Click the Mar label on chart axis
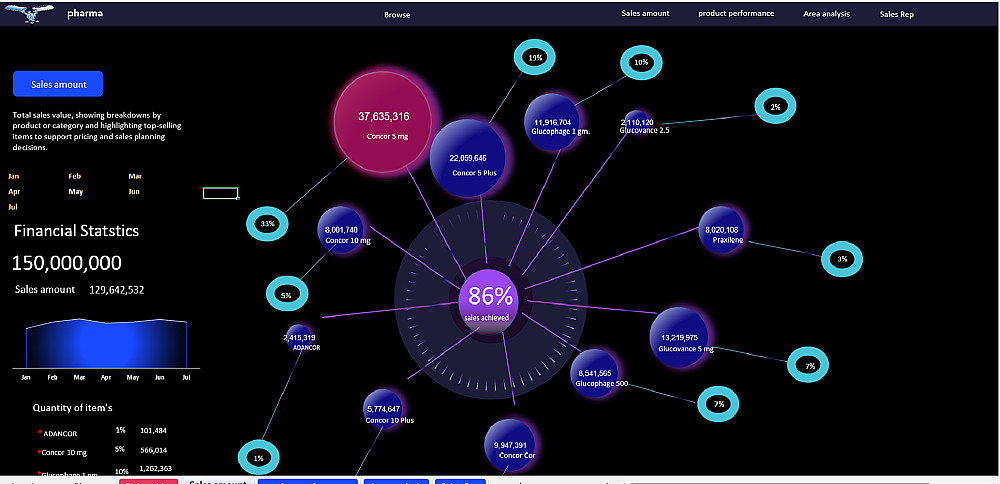 (79, 378)
